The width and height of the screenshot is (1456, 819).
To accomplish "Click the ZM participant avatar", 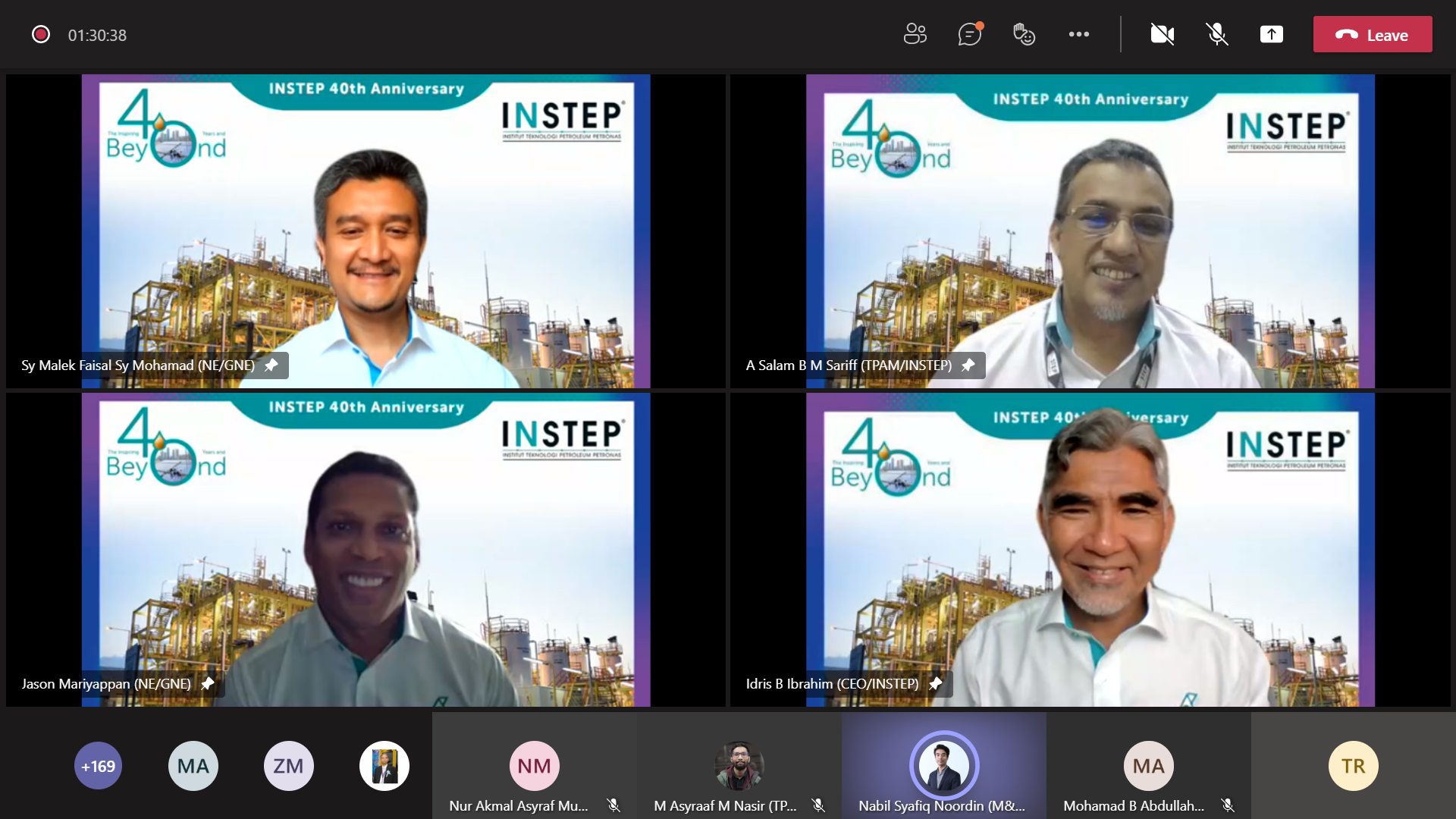I will pos(288,766).
